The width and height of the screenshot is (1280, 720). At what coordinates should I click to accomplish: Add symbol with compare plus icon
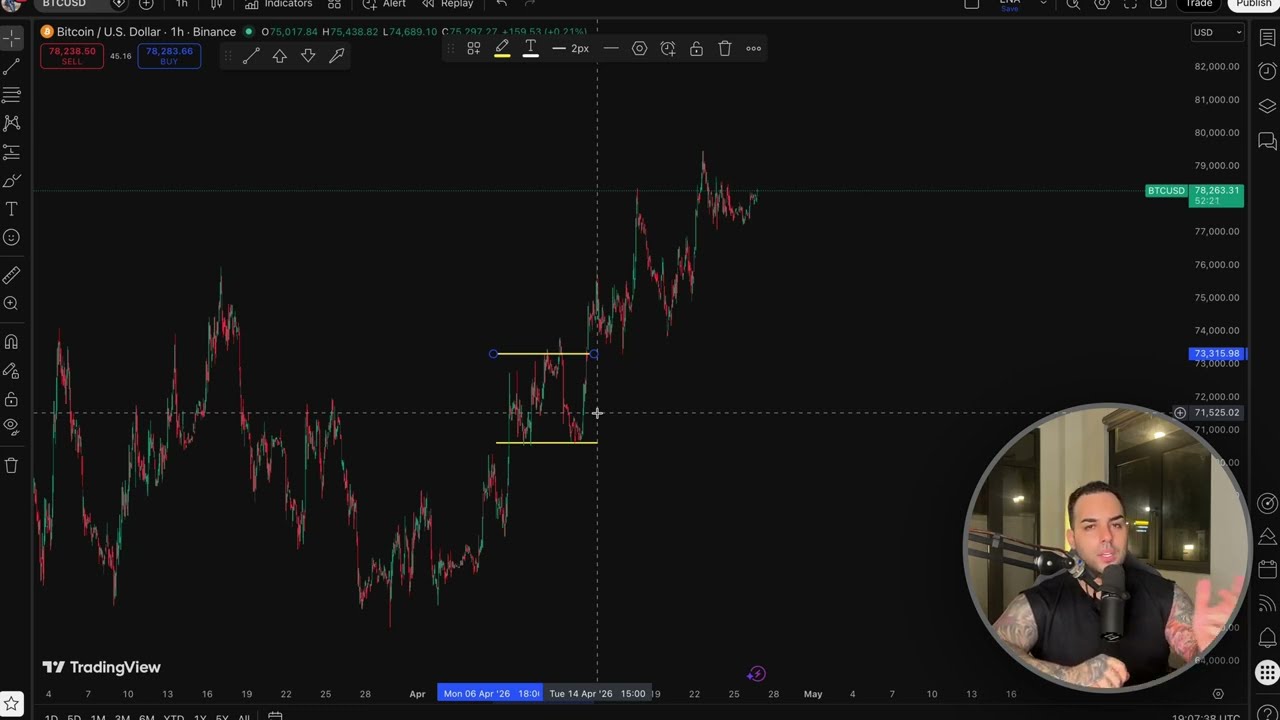(146, 4)
